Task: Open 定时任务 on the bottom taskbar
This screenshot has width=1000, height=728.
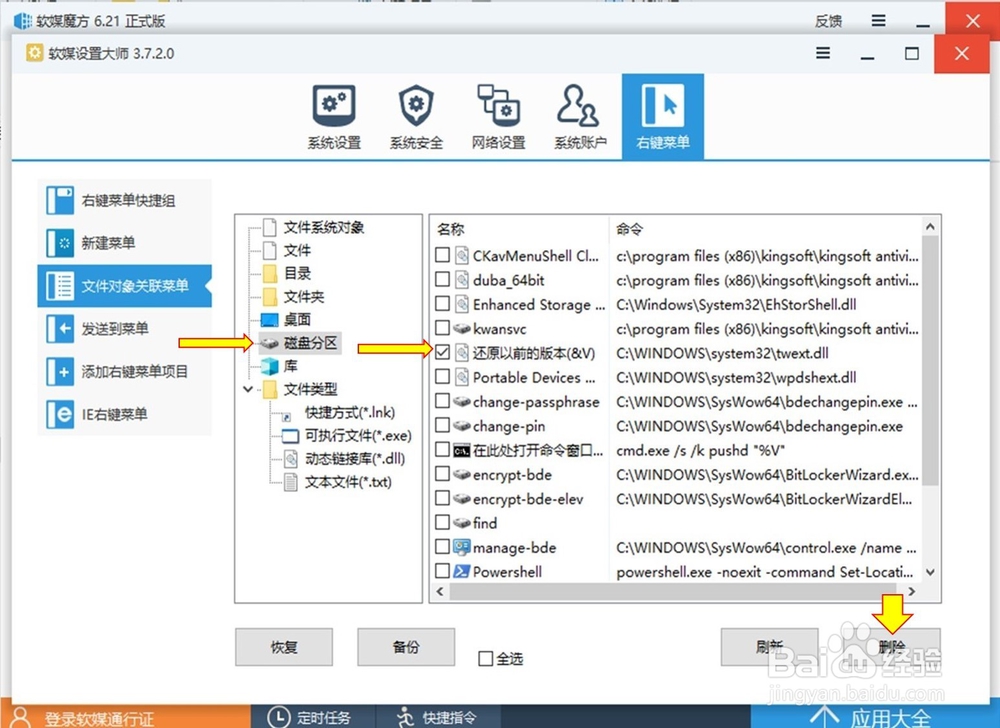Action: (312, 717)
